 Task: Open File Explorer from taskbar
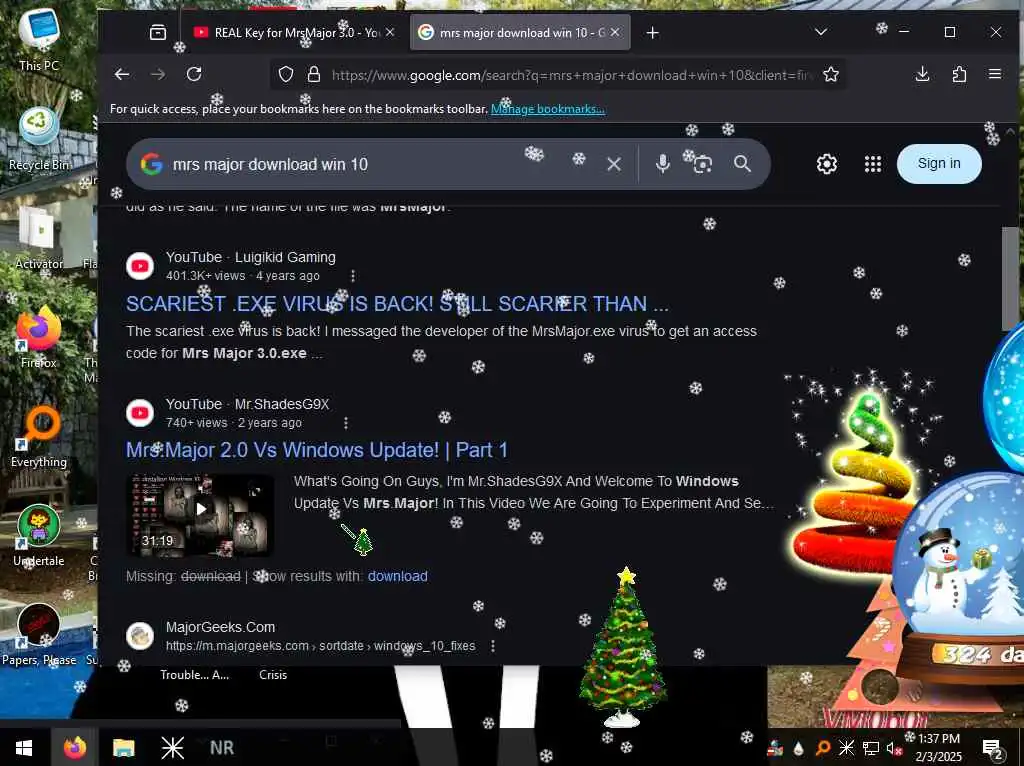pyautogui.click(x=123, y=747)
